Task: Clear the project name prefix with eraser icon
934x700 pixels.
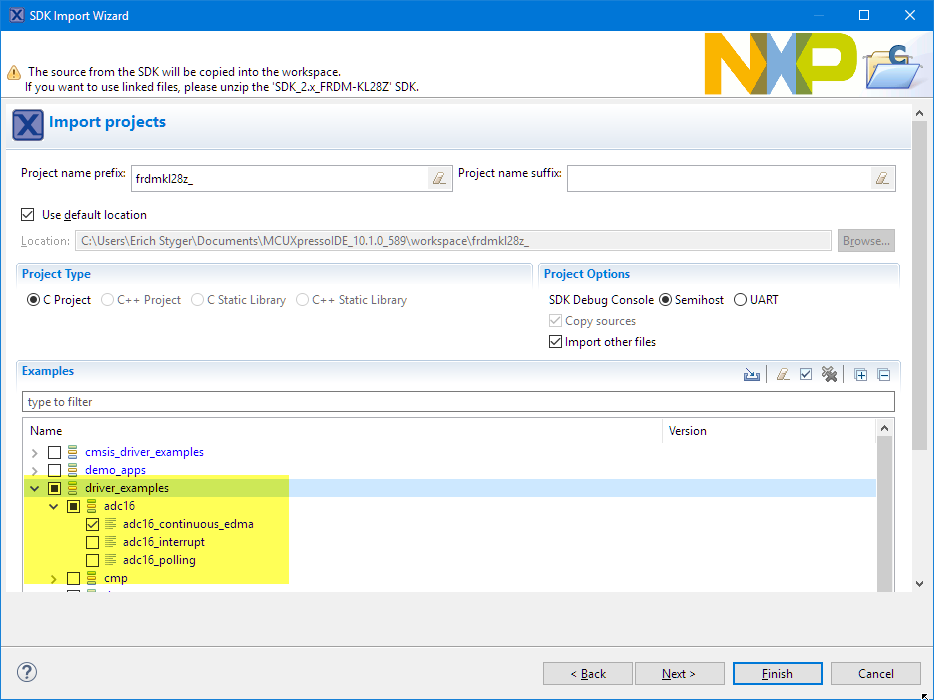Action: [439, 178]
